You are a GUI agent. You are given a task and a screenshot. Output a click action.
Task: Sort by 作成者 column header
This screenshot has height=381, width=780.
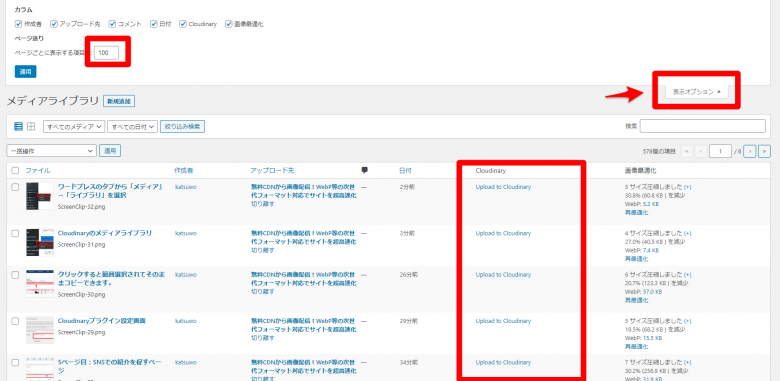(184, 171)
